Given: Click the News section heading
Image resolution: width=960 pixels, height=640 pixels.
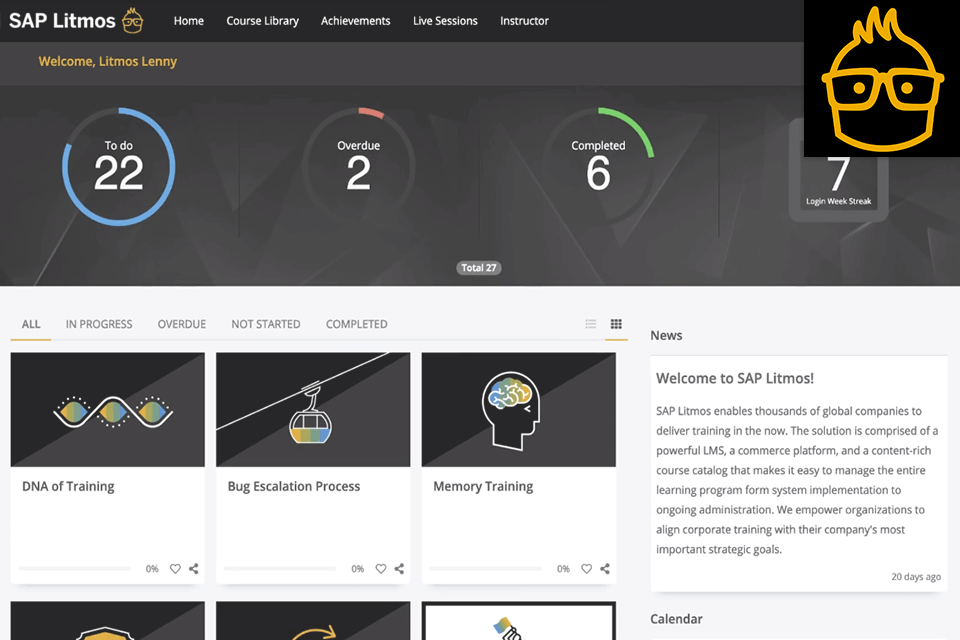Looking at the screenshot, I should [666, 336].
